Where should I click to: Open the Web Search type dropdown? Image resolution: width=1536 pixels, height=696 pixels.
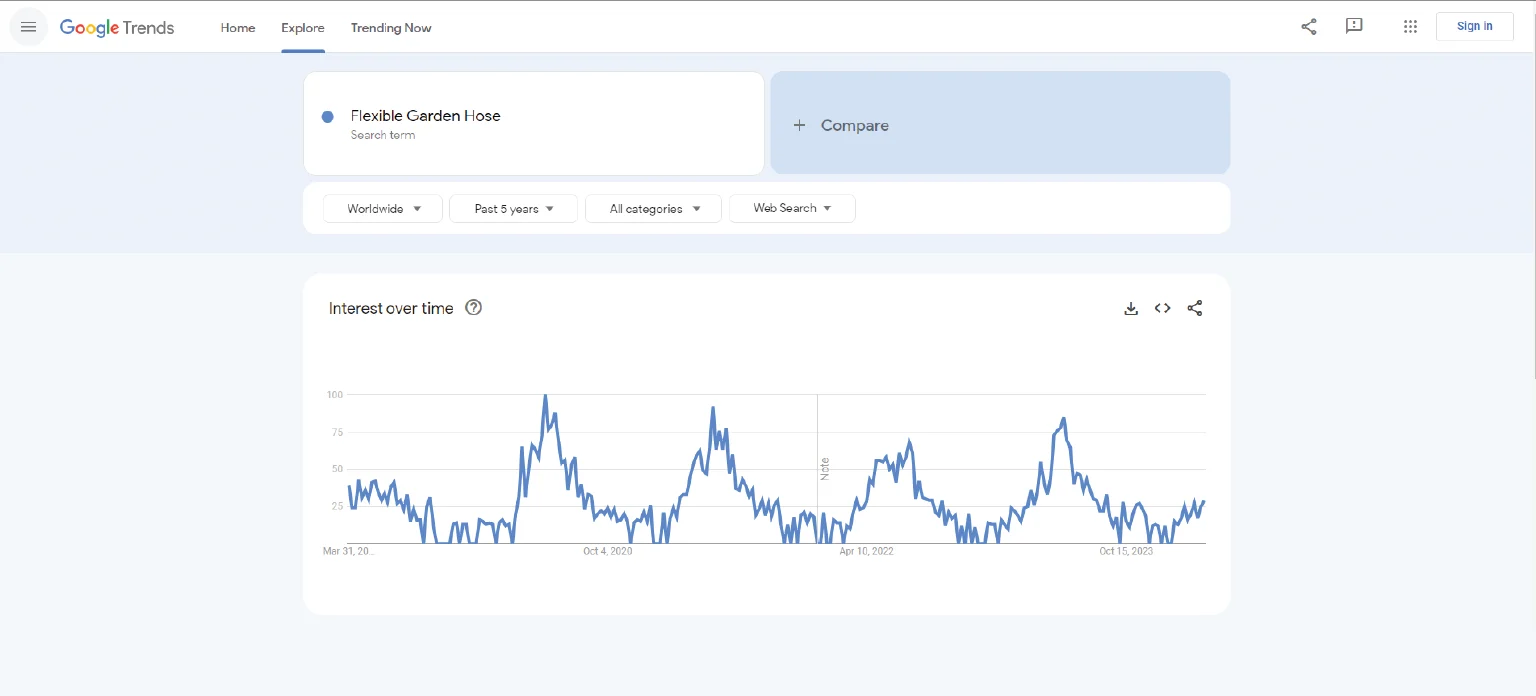click(792, 208)
